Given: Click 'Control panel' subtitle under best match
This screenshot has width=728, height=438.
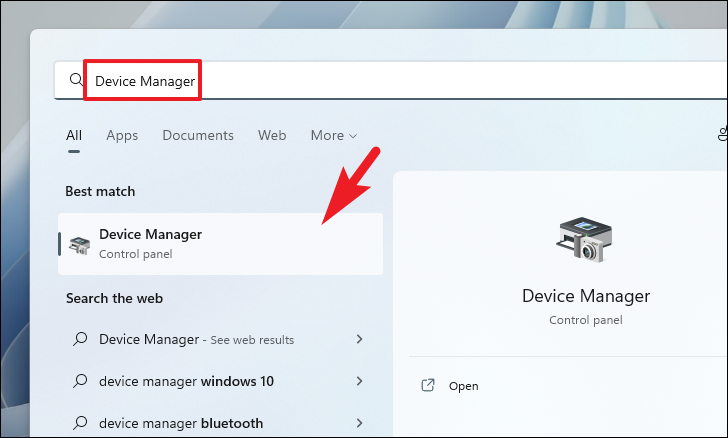Looking at the screenshot, I should click(136, 254).
